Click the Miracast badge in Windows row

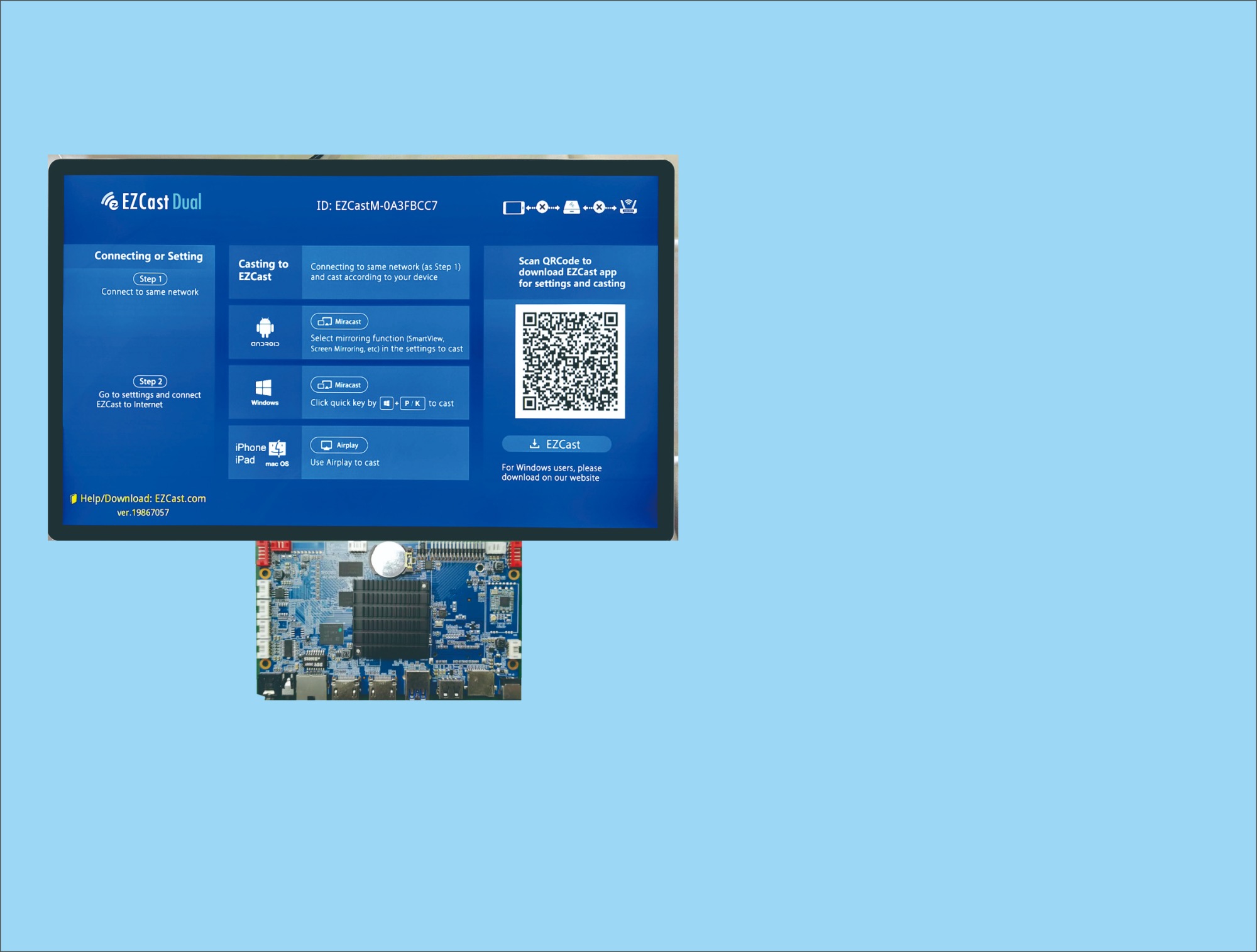point(339,385)
